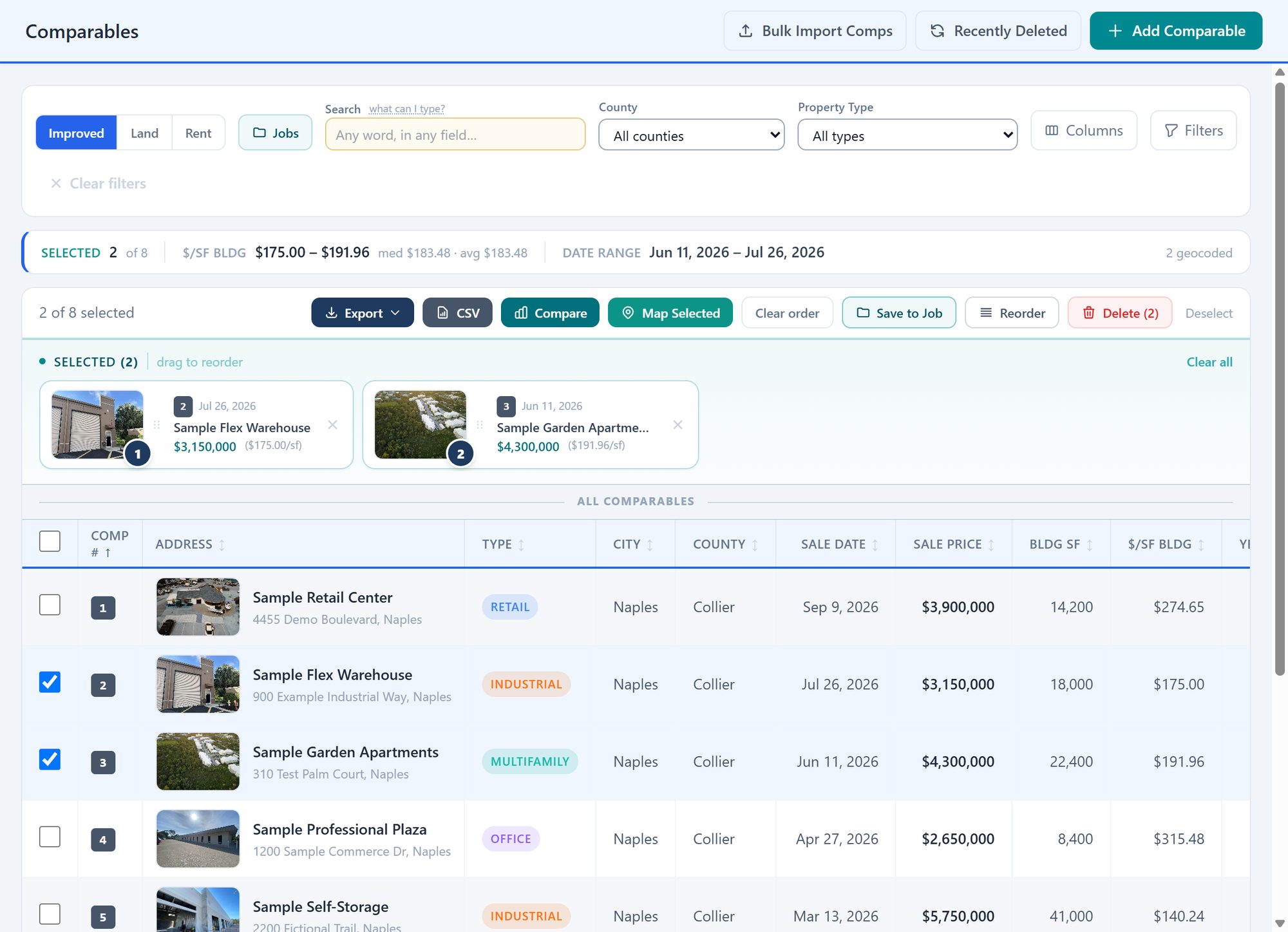Click the Bulk Import Comps upload icon
Viewport: 1288px width, 932px height.
(x=745, y=31)
